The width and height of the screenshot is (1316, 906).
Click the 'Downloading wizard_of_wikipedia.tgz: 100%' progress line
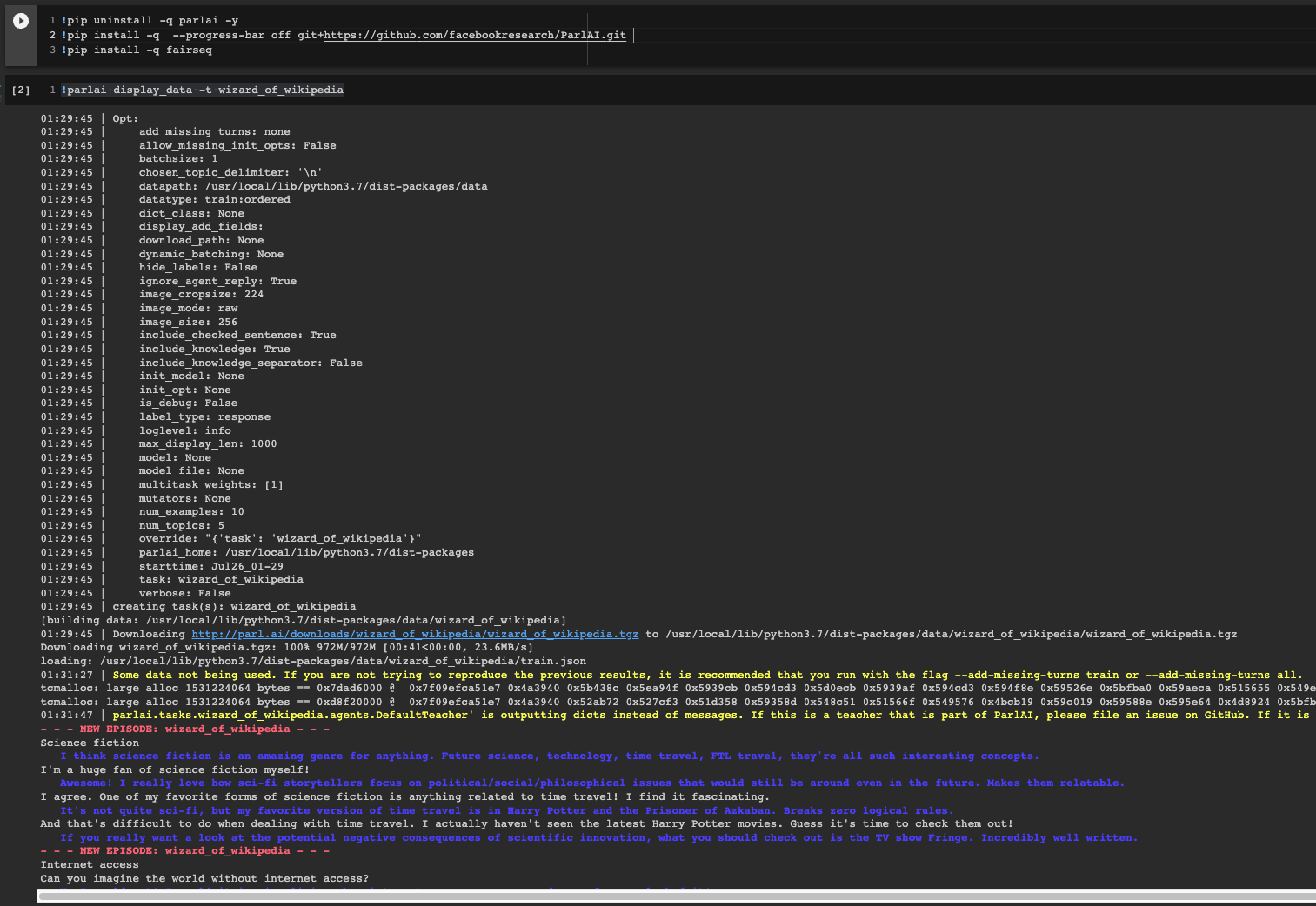[286, 647]
